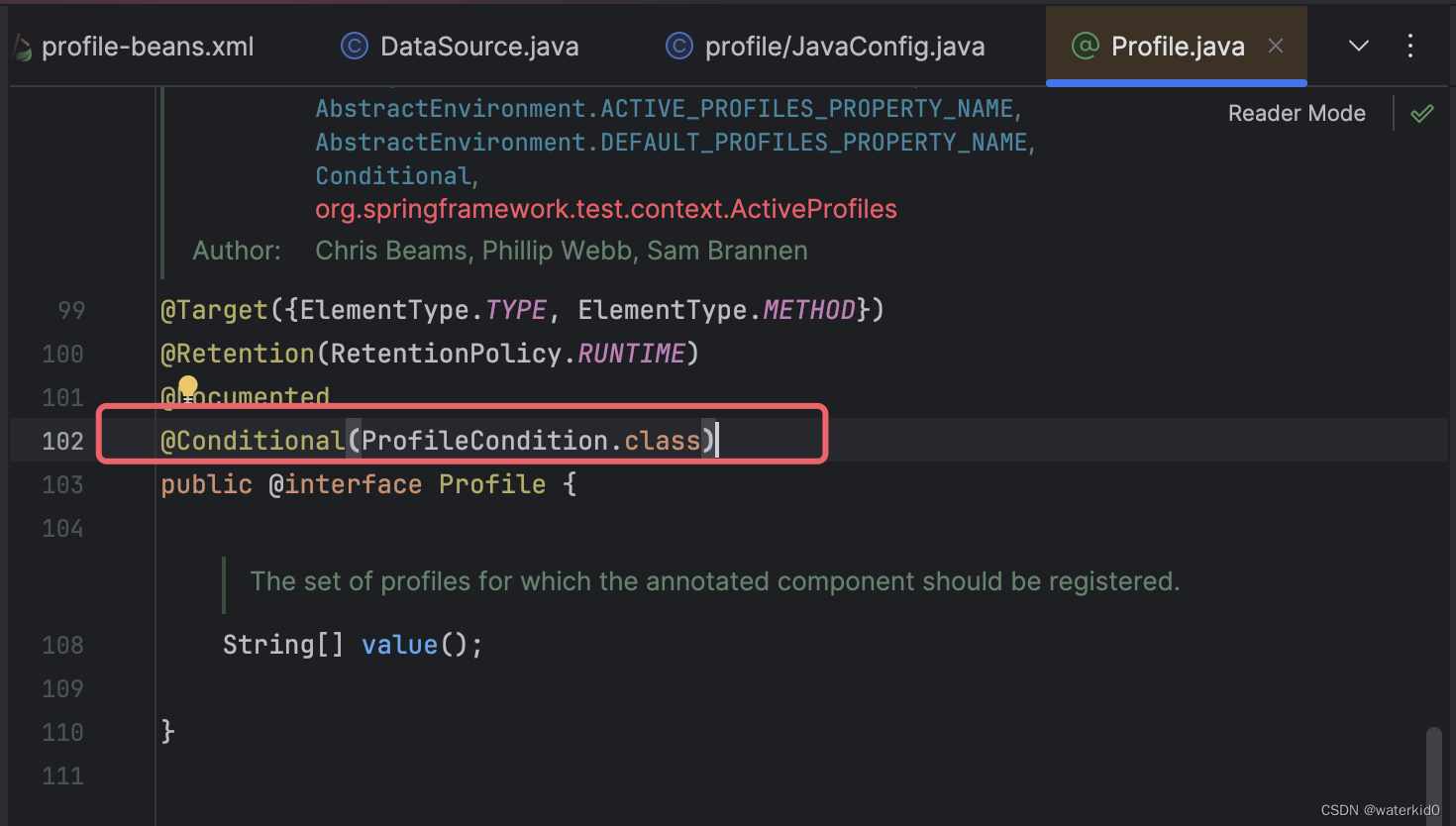Expand the hidden tabs dropdown chevron

click(1359, 46)
